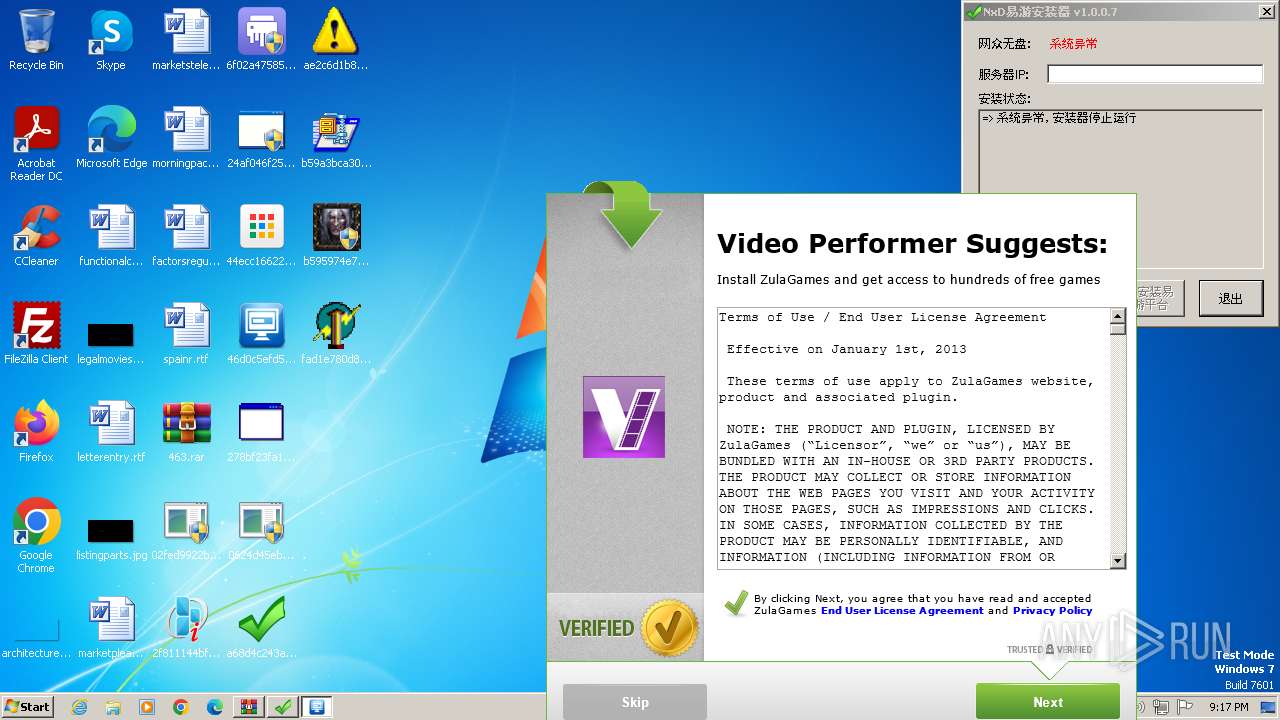
Task: Open the CCleaner desktop shortcut
Action: click(36, 236)
